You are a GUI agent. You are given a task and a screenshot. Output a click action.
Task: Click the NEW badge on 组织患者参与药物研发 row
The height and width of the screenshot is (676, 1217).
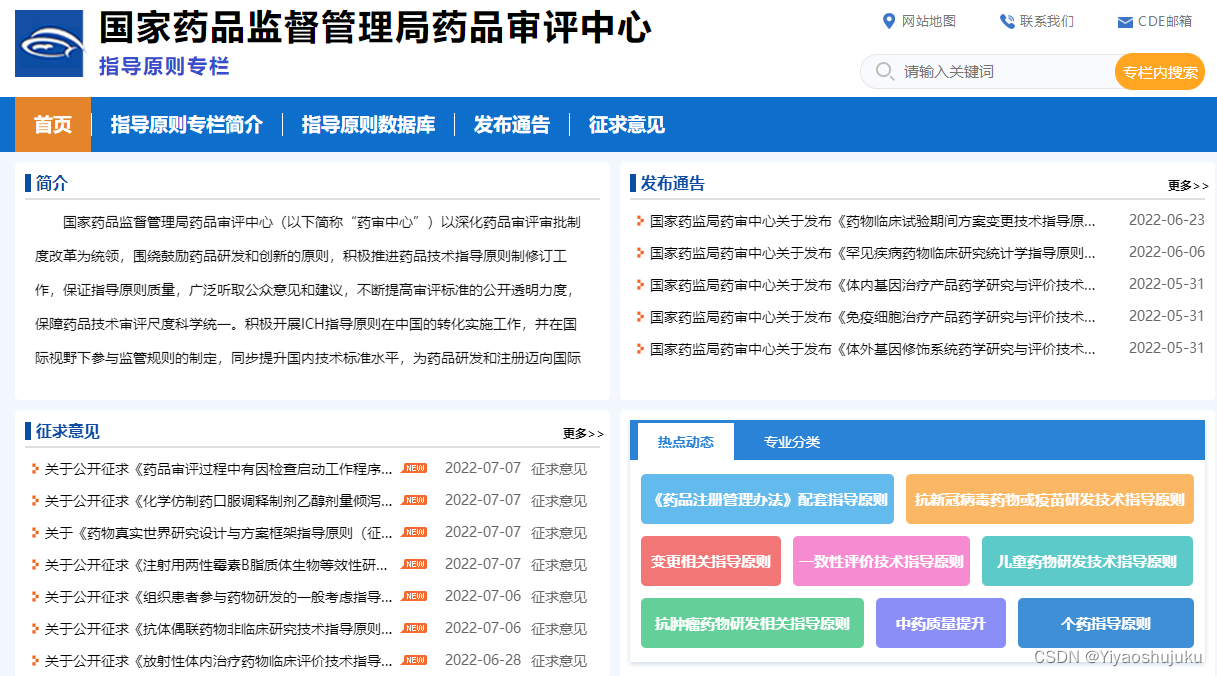point(414,596)
